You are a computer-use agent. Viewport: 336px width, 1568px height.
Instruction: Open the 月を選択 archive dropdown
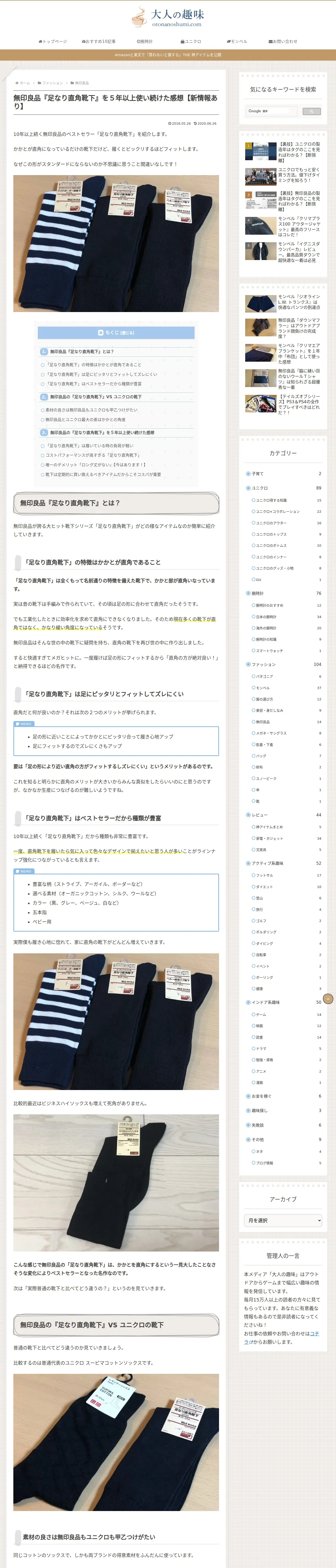point(283,1220)
